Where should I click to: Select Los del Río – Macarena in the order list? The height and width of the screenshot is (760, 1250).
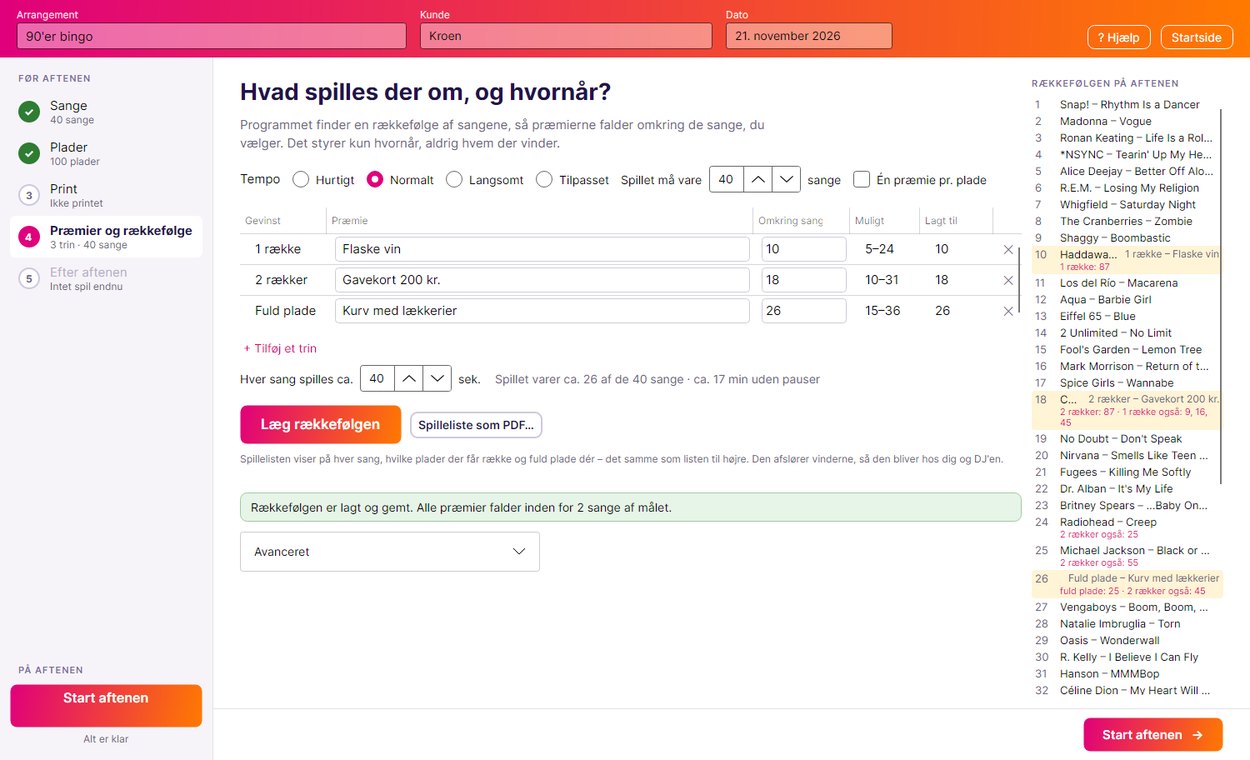(x=1126, y=283)
